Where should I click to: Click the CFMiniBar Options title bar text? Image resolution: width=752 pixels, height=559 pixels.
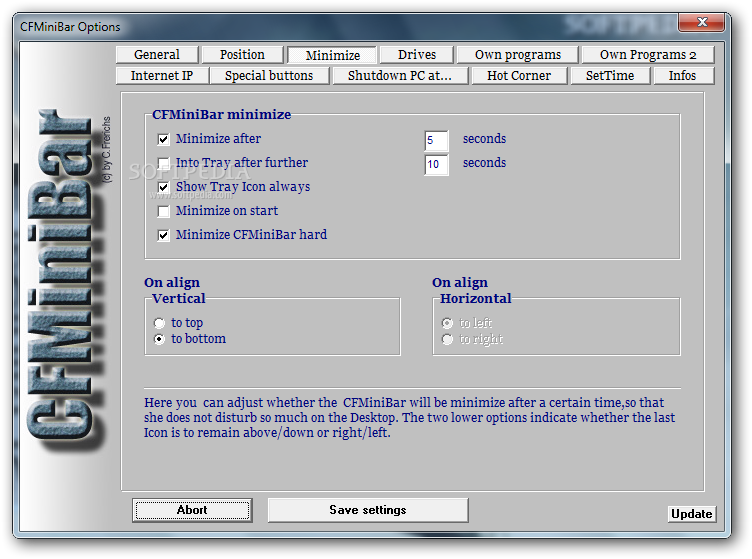70,27
